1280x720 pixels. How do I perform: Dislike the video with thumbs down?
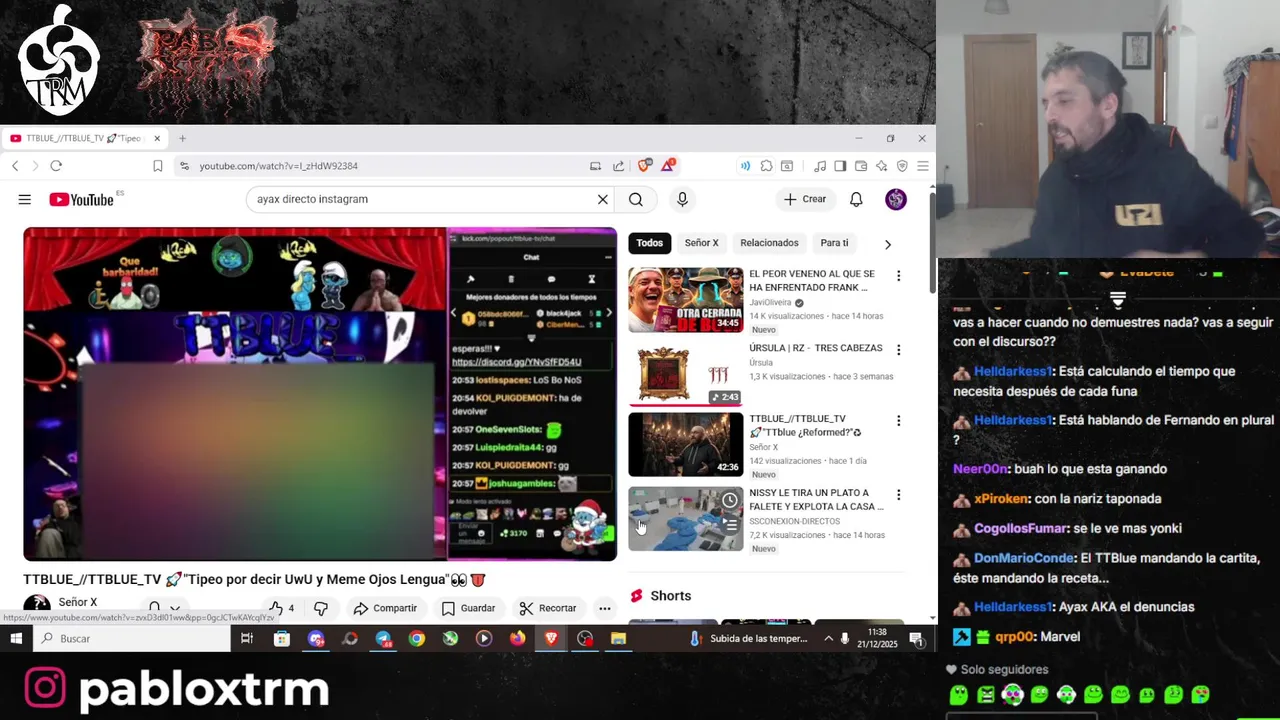click(x=321, y=608)
